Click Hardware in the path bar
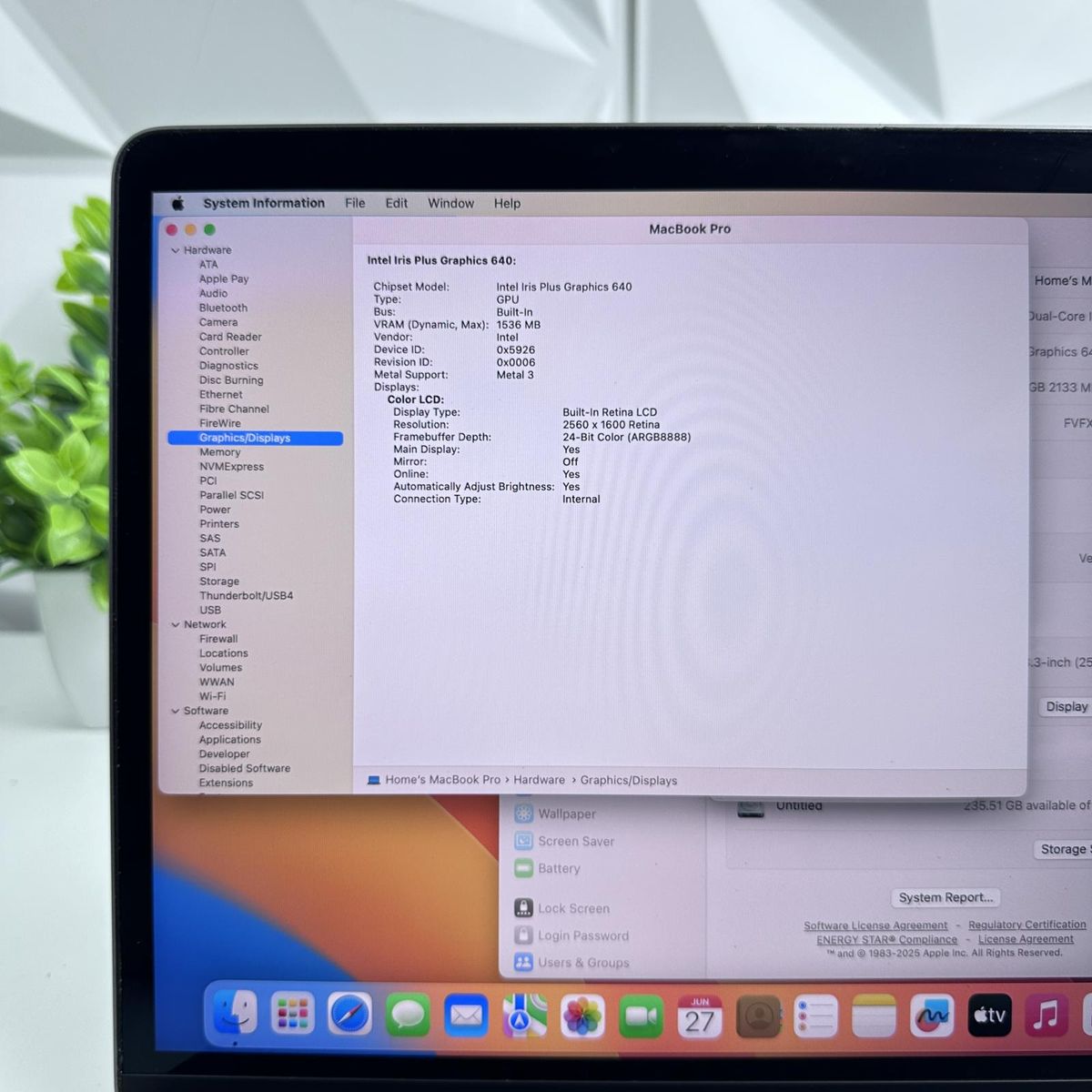 point(540,780)
